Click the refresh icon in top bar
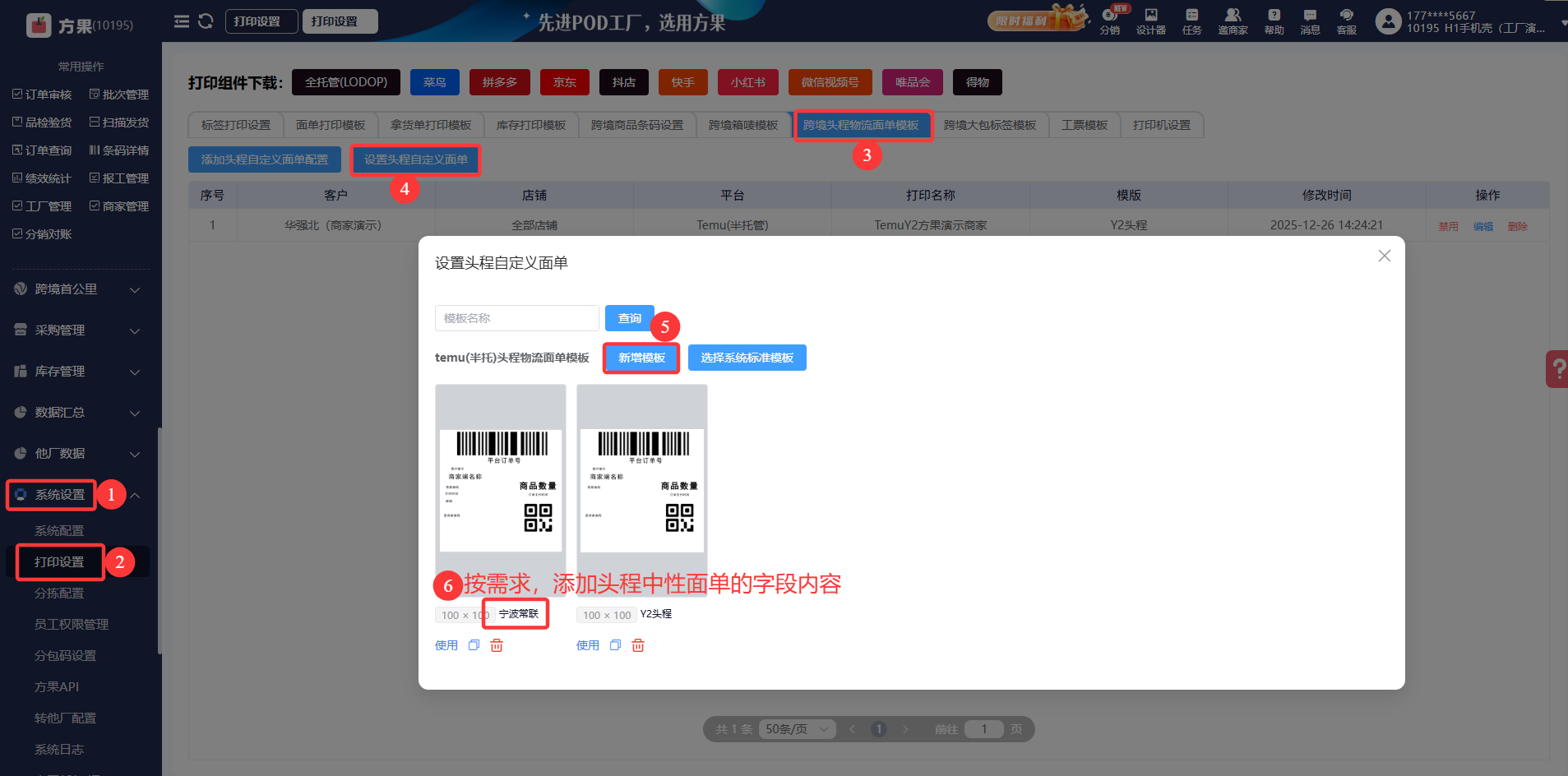Screen dimensions: 1568x776 point(206,21)
